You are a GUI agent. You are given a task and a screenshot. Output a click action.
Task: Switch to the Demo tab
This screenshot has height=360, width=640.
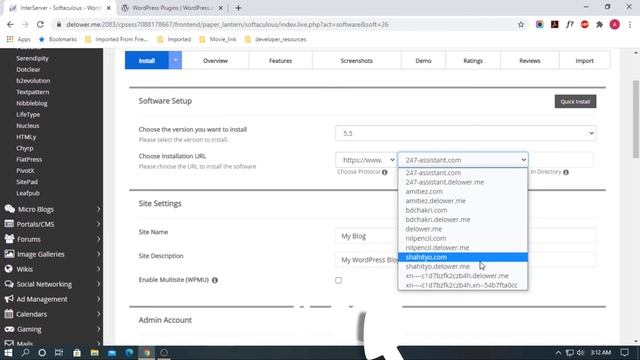pos(423,60)
